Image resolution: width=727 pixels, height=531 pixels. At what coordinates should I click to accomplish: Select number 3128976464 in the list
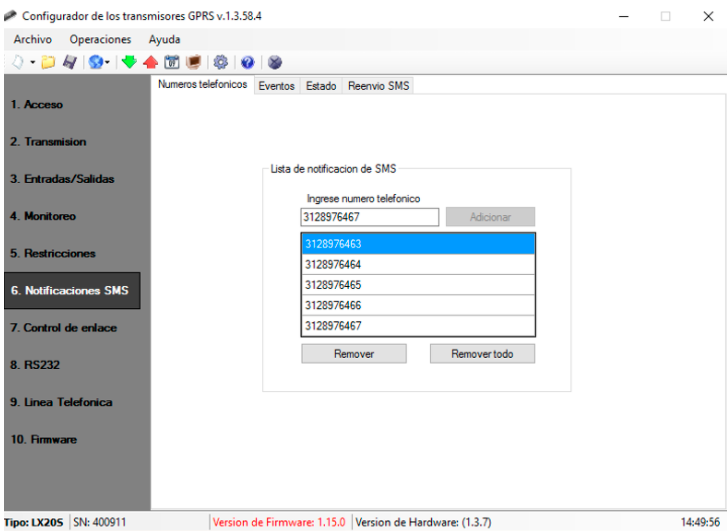pyautogui.click(x=418, y=264)
